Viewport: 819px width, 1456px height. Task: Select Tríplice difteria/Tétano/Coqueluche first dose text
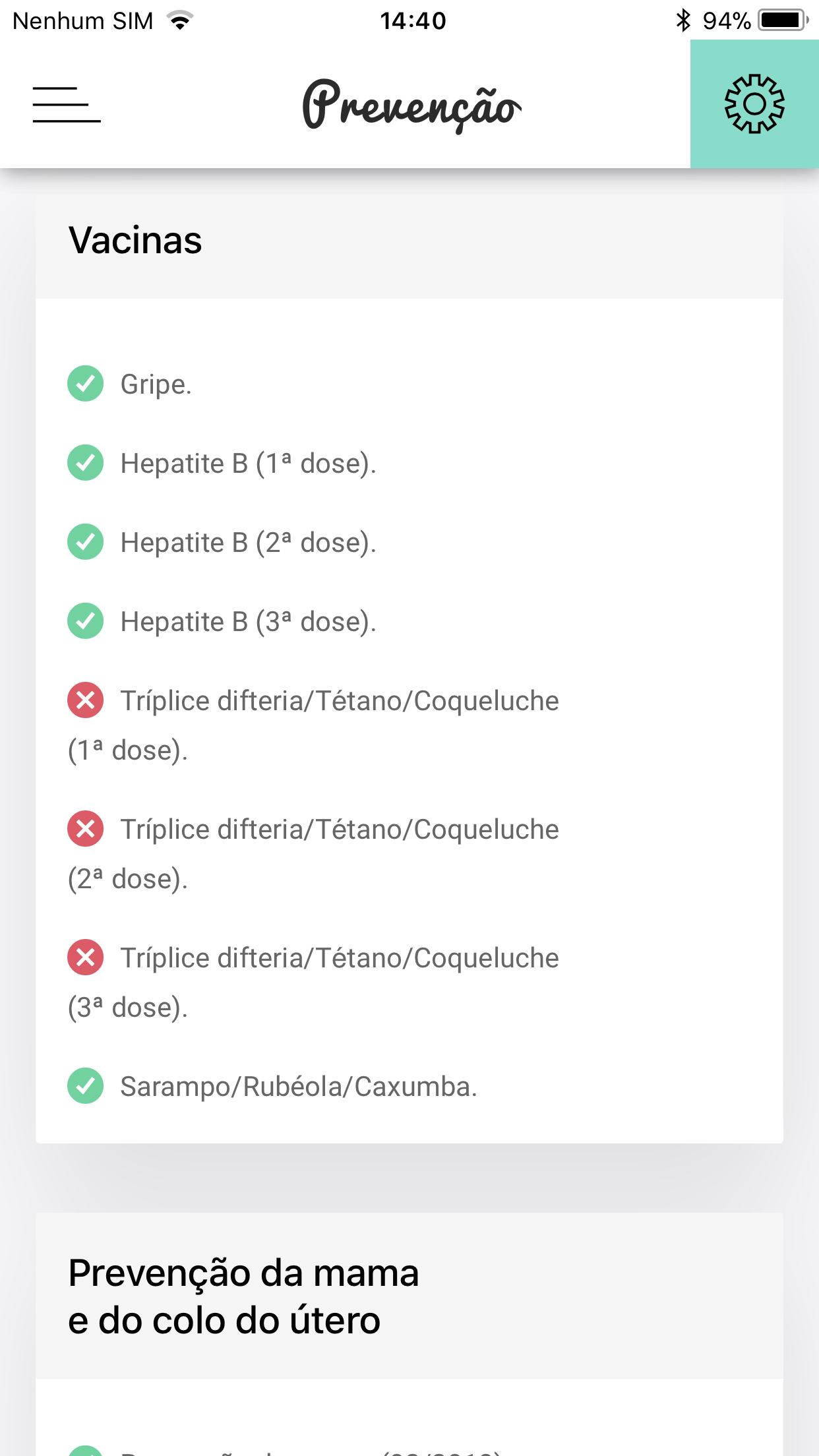pos(313,725)
